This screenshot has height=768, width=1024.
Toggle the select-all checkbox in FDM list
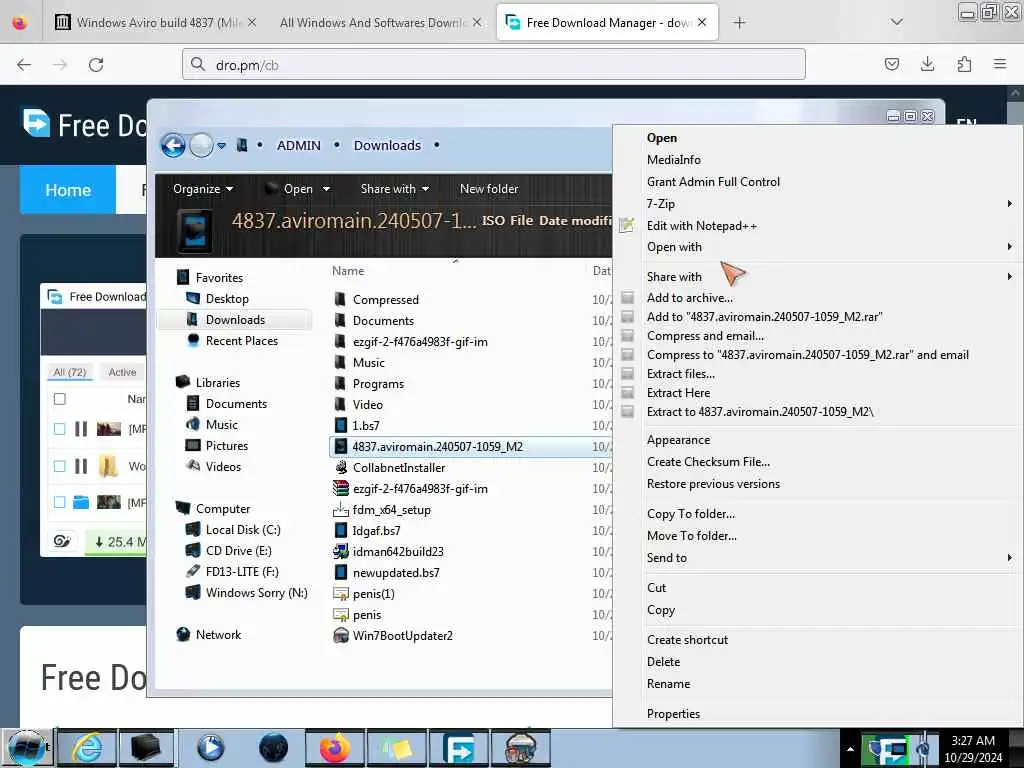coord(59,399)
